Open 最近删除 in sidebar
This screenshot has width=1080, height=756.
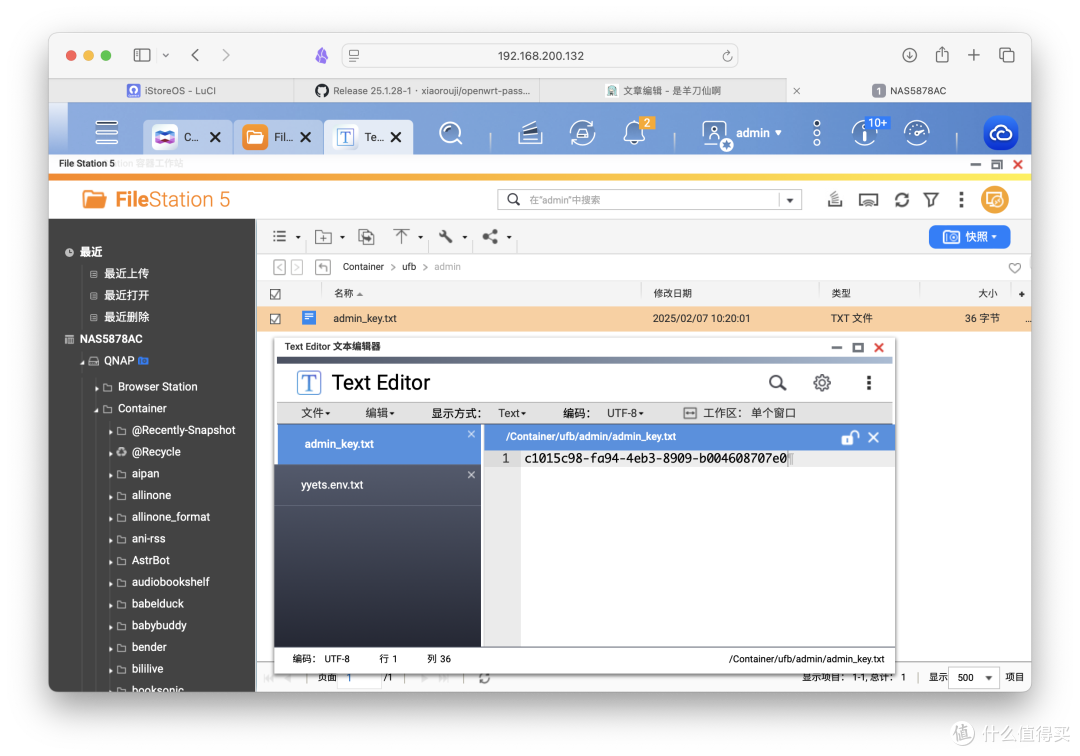pos(126,317)
